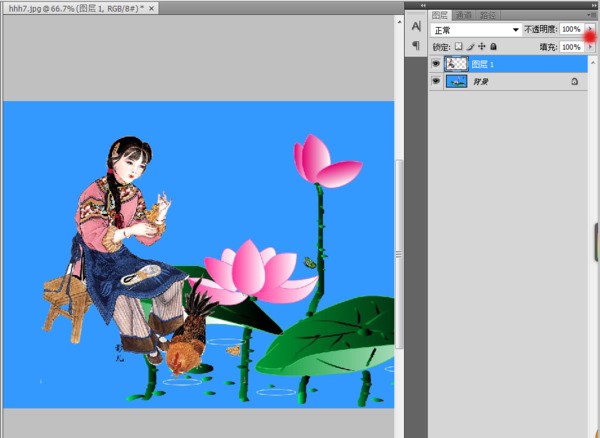Switch to the 图层 tab

click(x=440, y=15)
